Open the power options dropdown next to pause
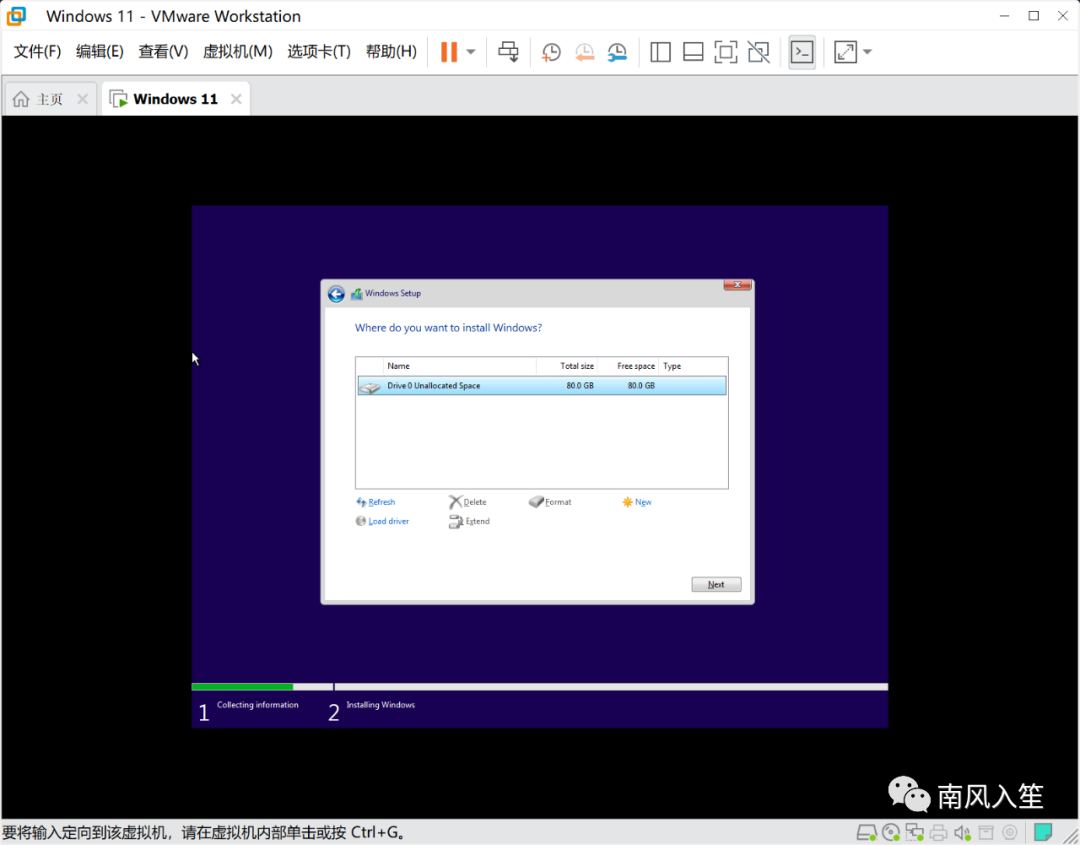Screen dimensions: 1080x845 471,52
